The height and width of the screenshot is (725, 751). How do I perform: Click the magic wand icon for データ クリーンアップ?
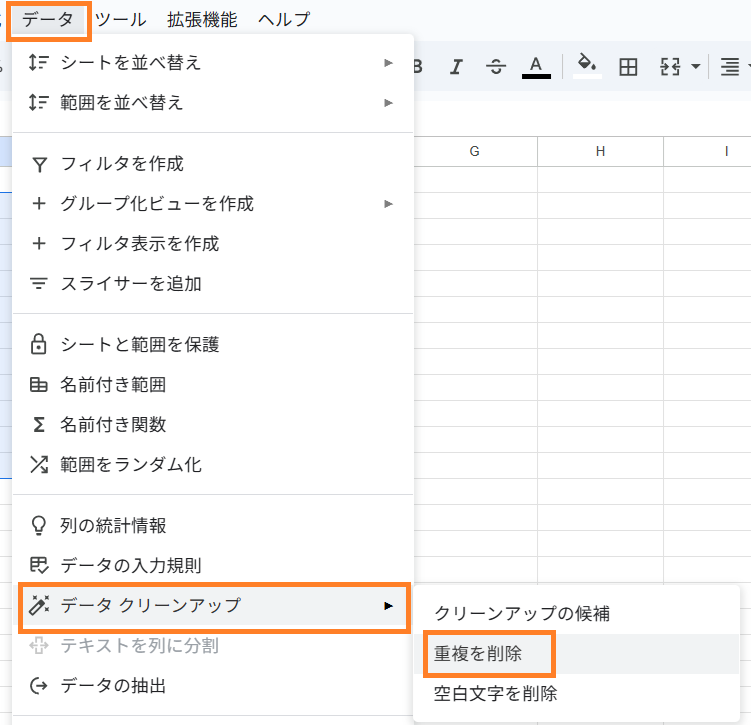[39, 605]
